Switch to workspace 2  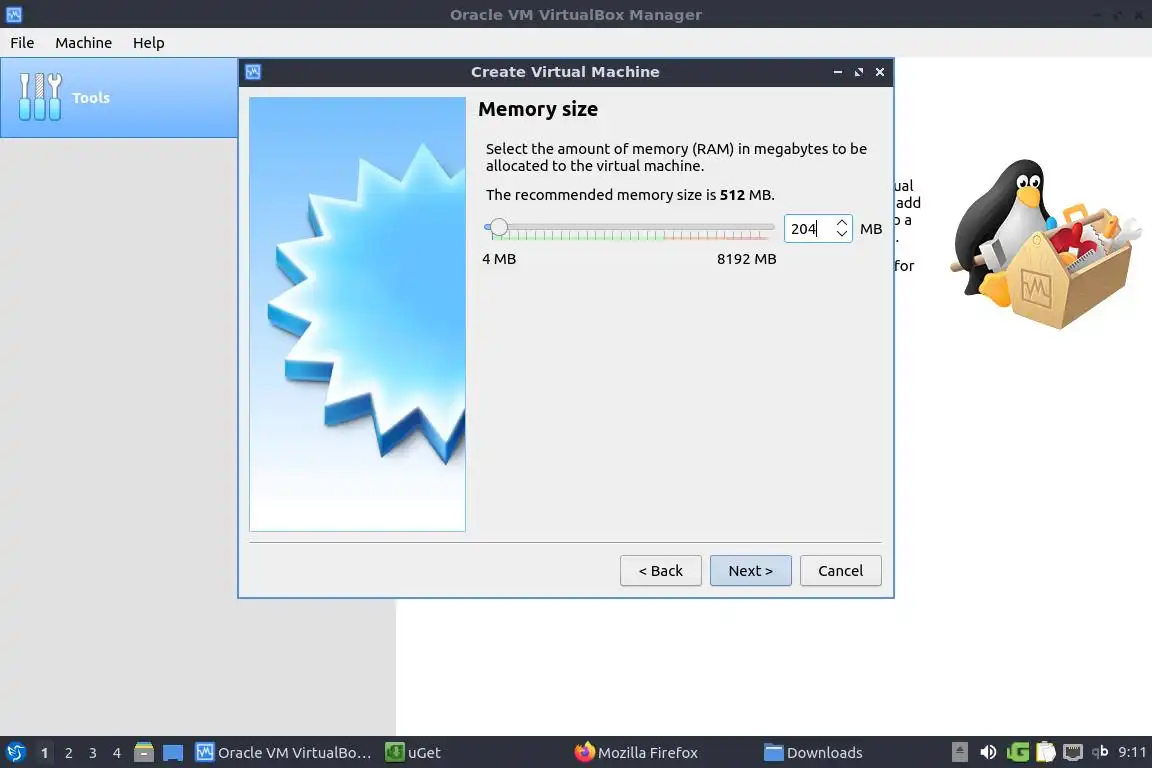pos(69,753)
